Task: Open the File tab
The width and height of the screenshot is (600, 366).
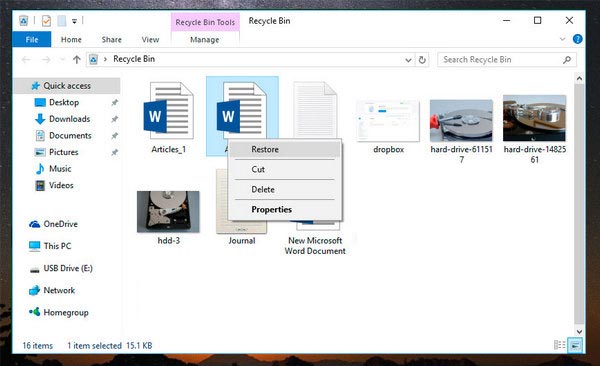Action: (x=32, y=39)
